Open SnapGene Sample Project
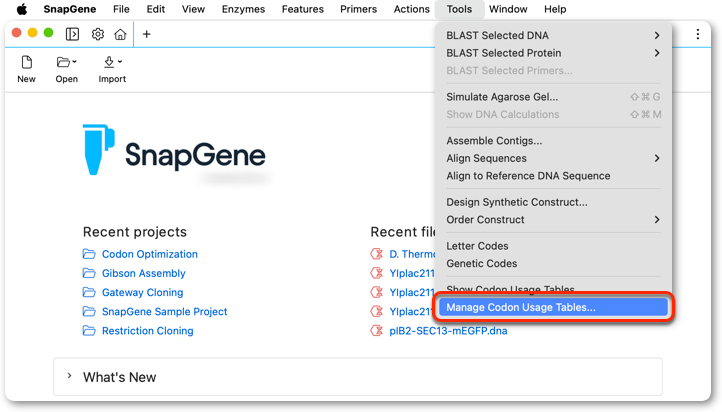The width and height of the screenshot is (722, 412). pos(164,312)
